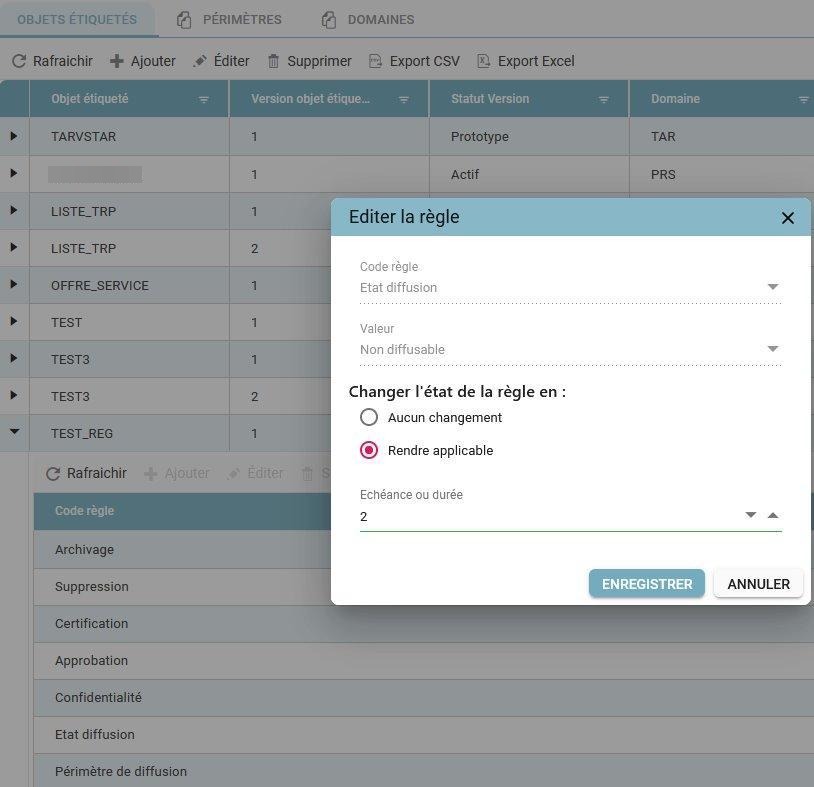Click the Ajouter plus icon in top toolbar
The height and width of the screenshot is (787, 814).
coord(117,61)
